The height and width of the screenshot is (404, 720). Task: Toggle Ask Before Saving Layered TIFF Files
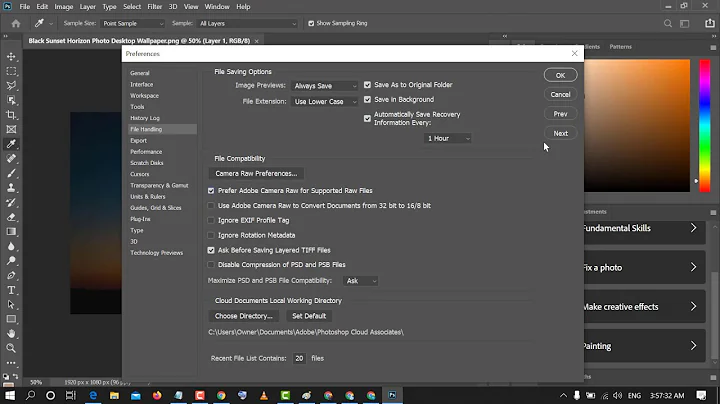(211, 250)
